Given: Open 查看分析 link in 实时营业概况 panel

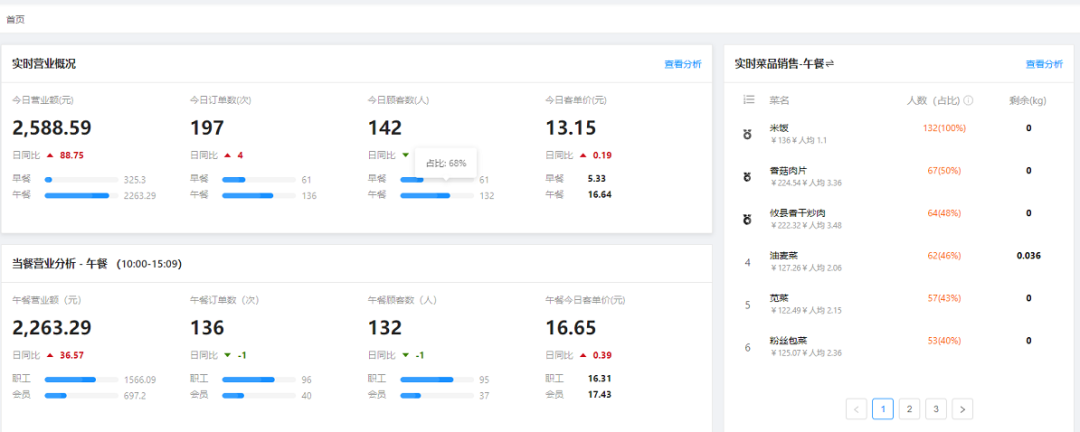Looking at the screenshot, I should click(x=682, y=64).
